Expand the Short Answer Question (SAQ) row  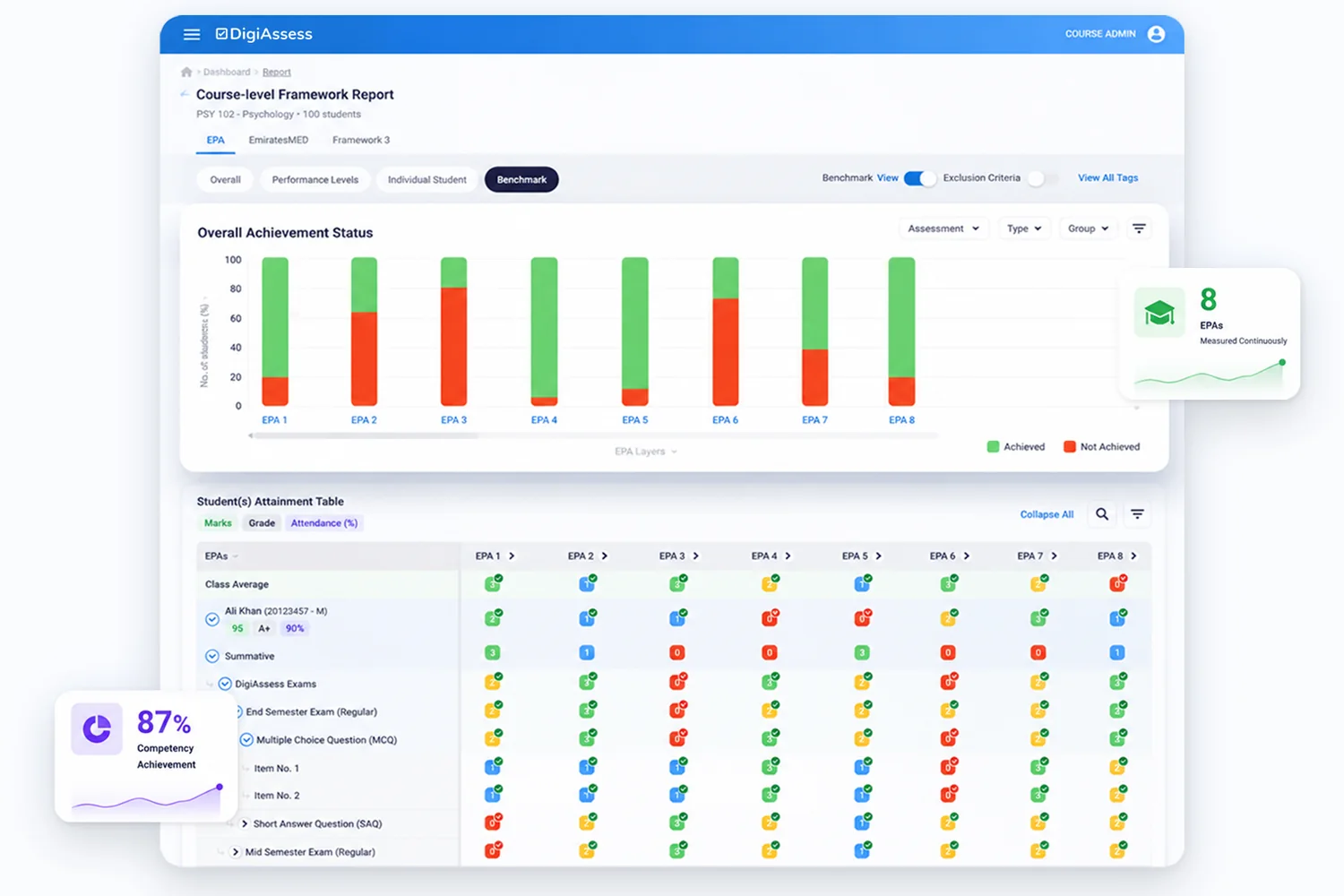pos(244,823)
